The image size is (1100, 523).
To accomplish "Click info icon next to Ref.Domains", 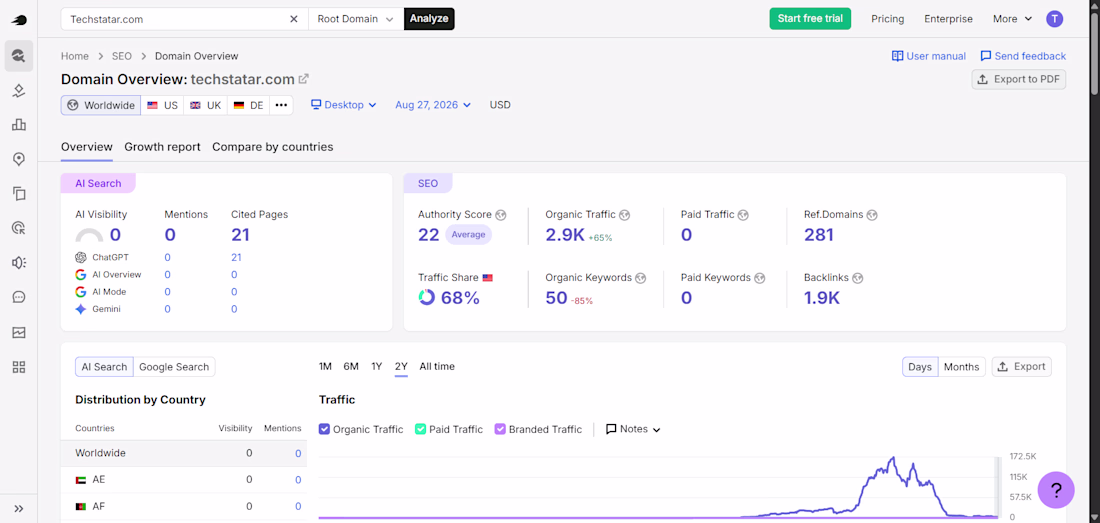I will click(872, 215).
